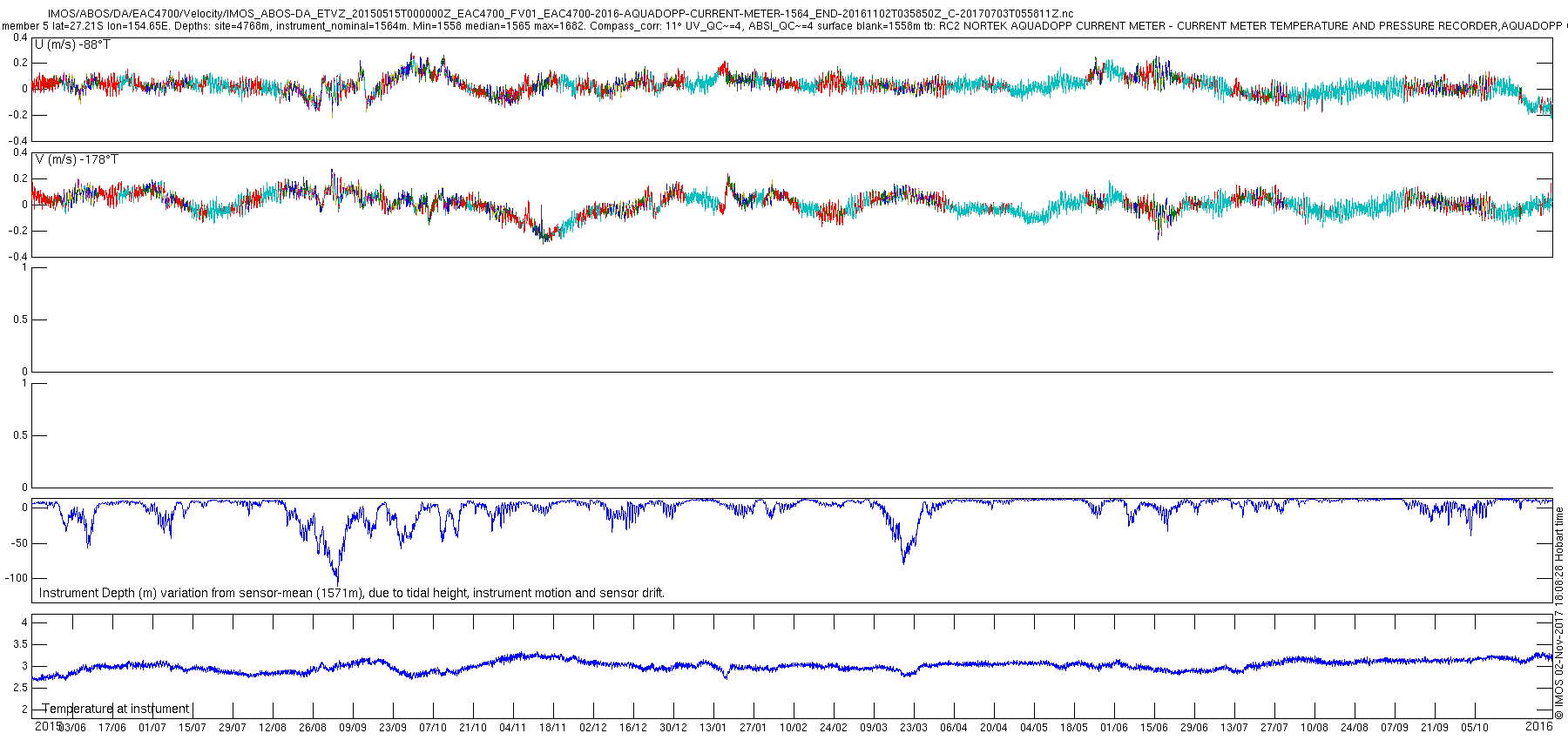Click the '2.5' tick on temperature axis

pos(20,688)
